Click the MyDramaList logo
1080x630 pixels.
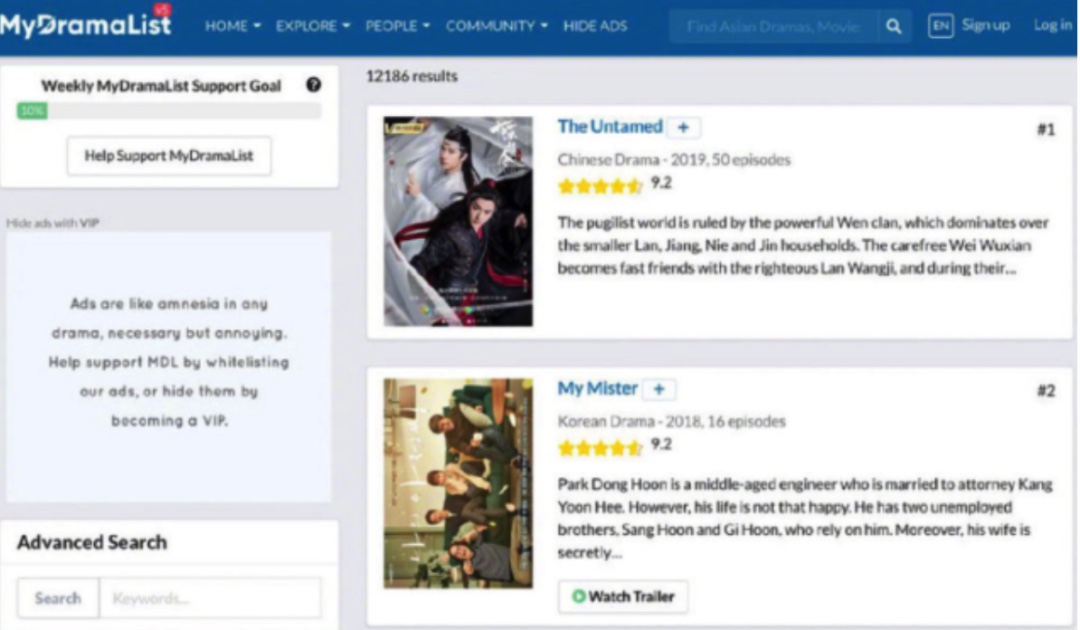pyautogui.click(x=86, y=24)
